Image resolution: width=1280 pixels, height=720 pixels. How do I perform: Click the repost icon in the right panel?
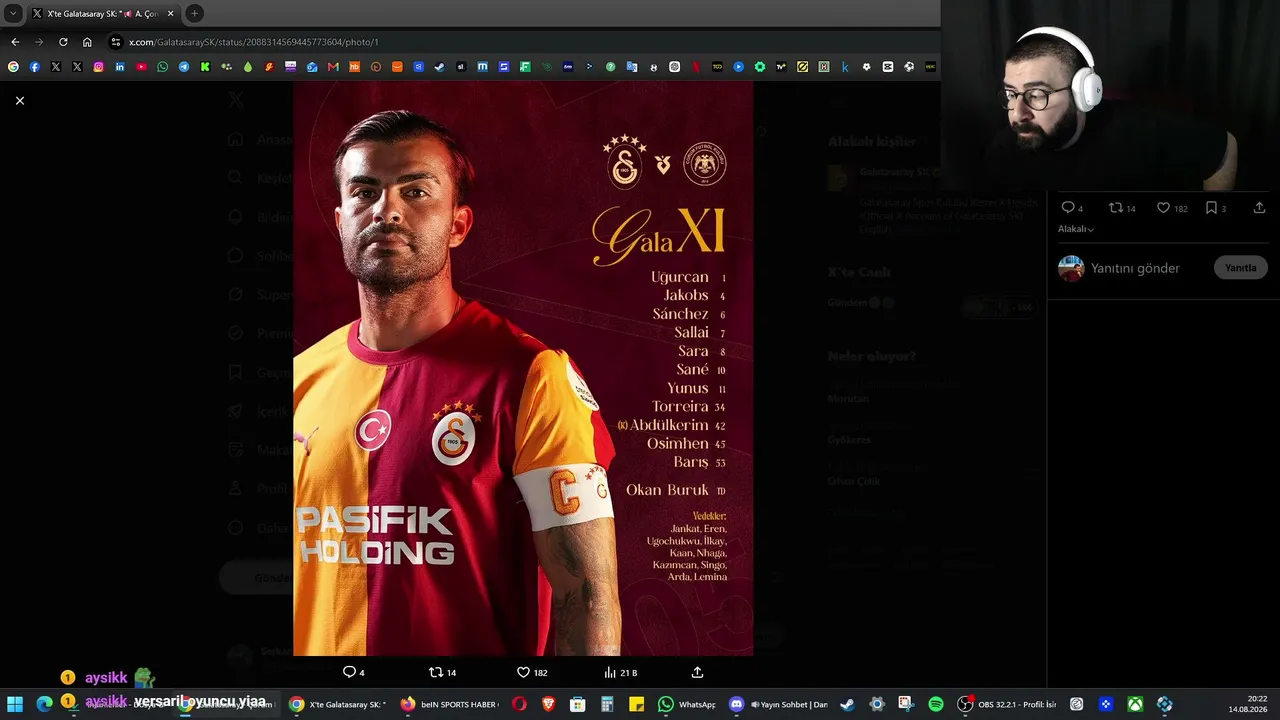pos(1116,208)
